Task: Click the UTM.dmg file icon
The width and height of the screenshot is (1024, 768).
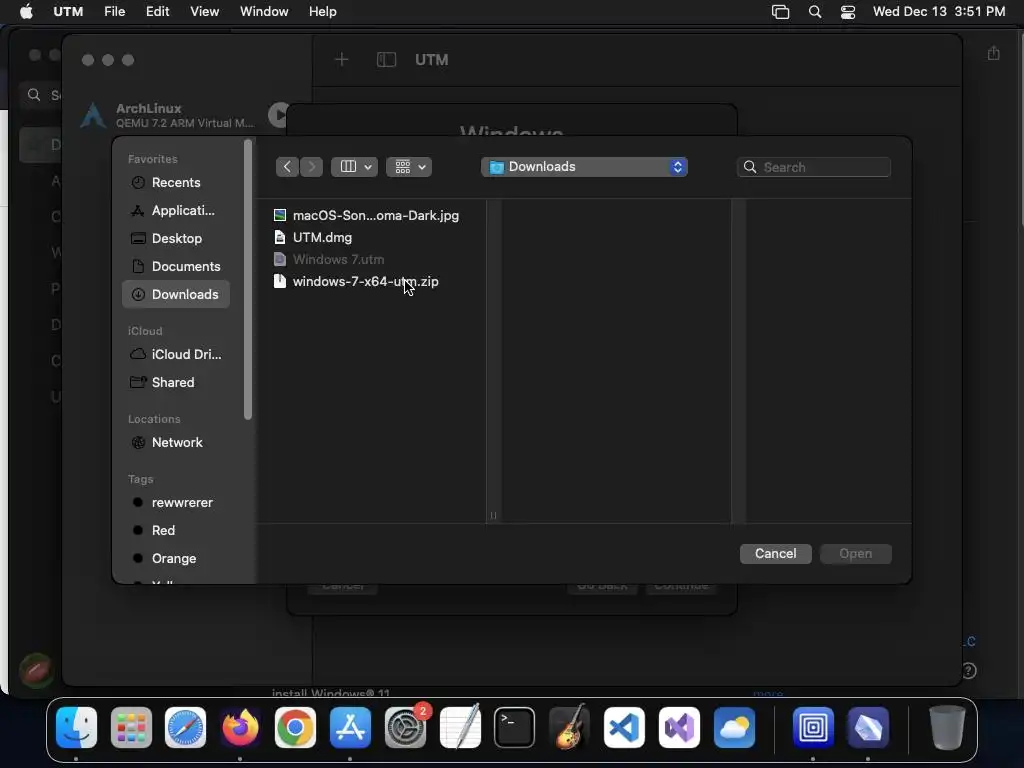Action: pyautogui.click(x=280, y=238)
